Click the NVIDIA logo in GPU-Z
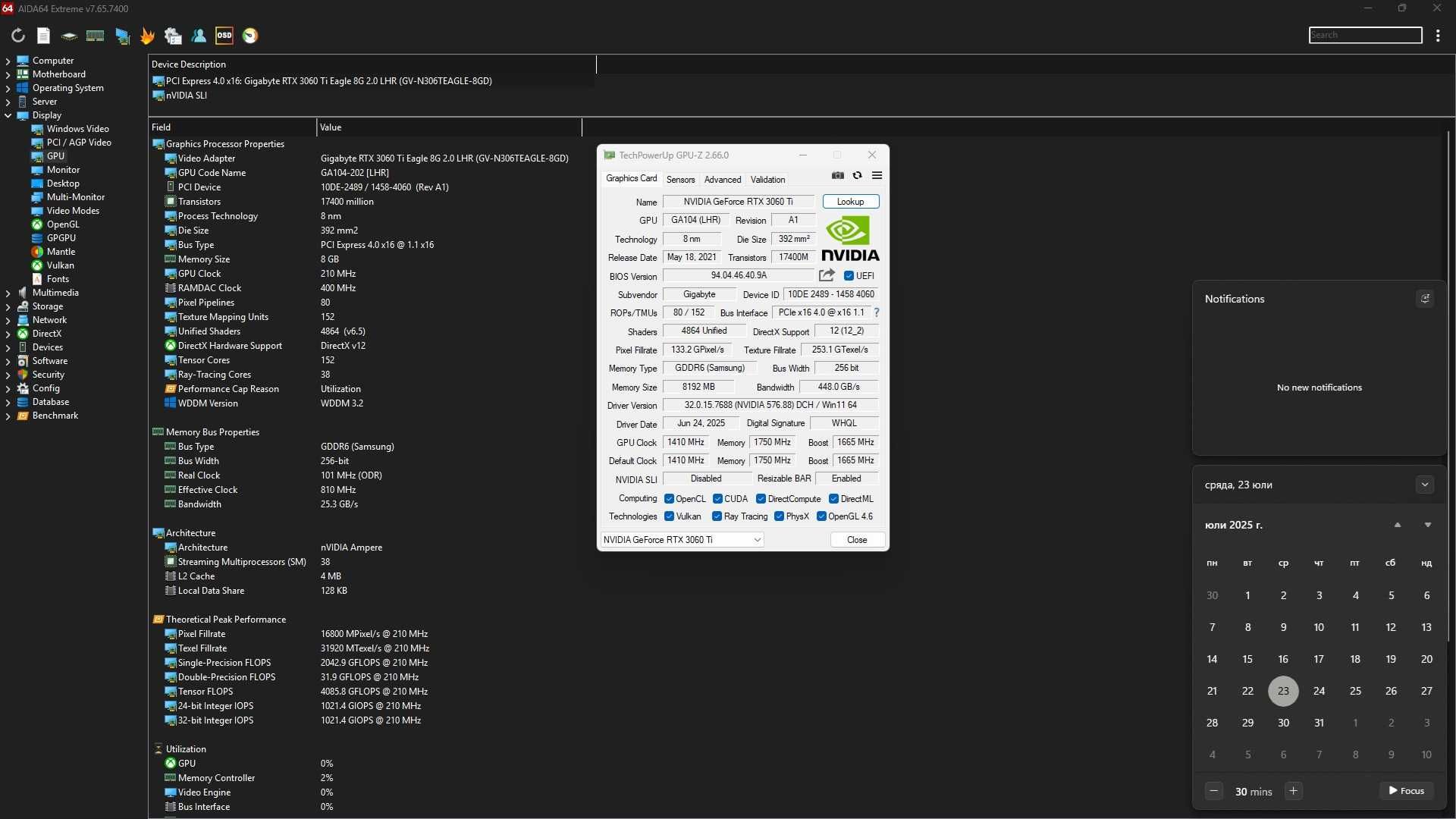The image size is (1456, 819). 850,239
